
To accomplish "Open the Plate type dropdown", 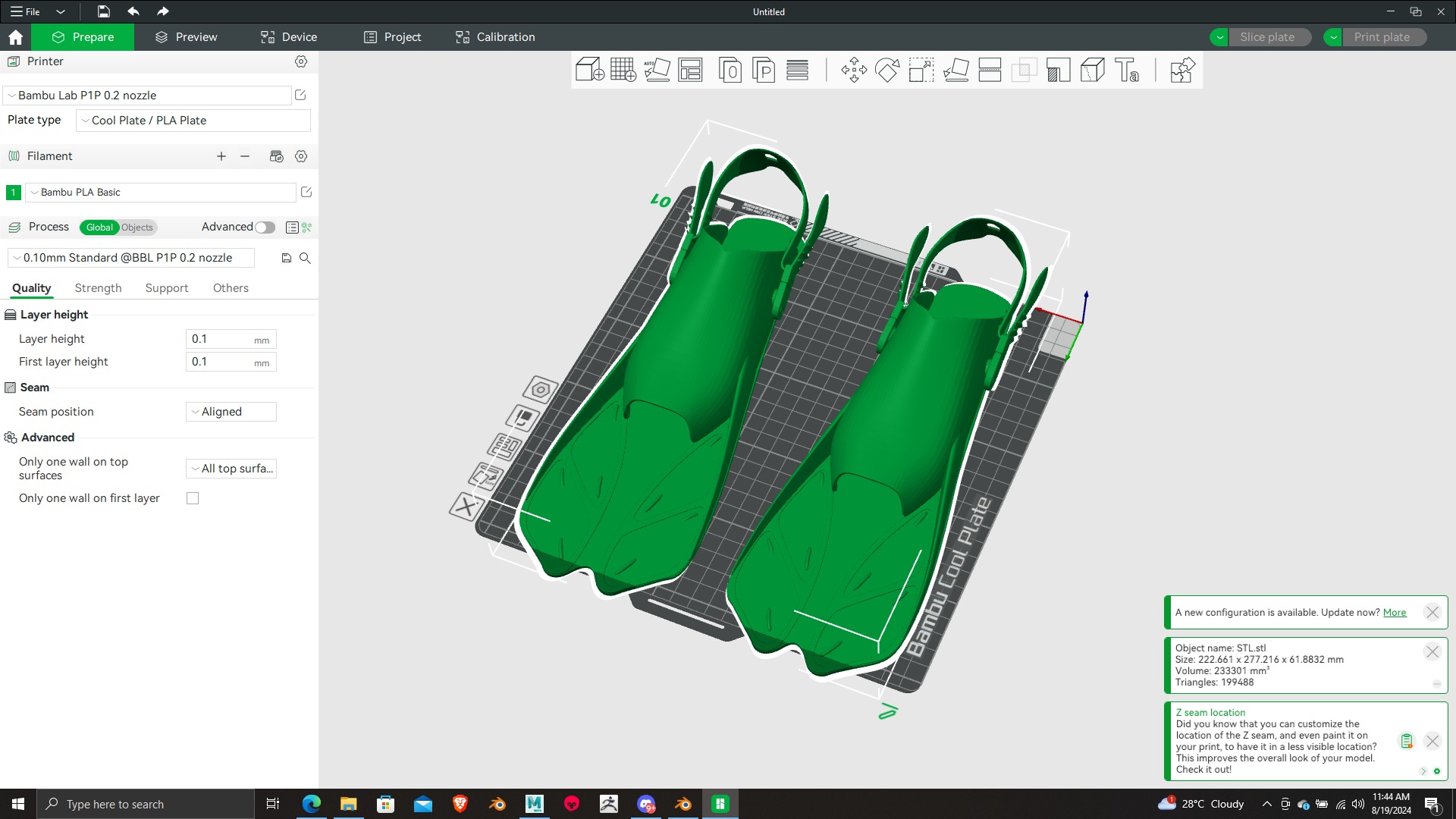I will click(x=193, y=120).
